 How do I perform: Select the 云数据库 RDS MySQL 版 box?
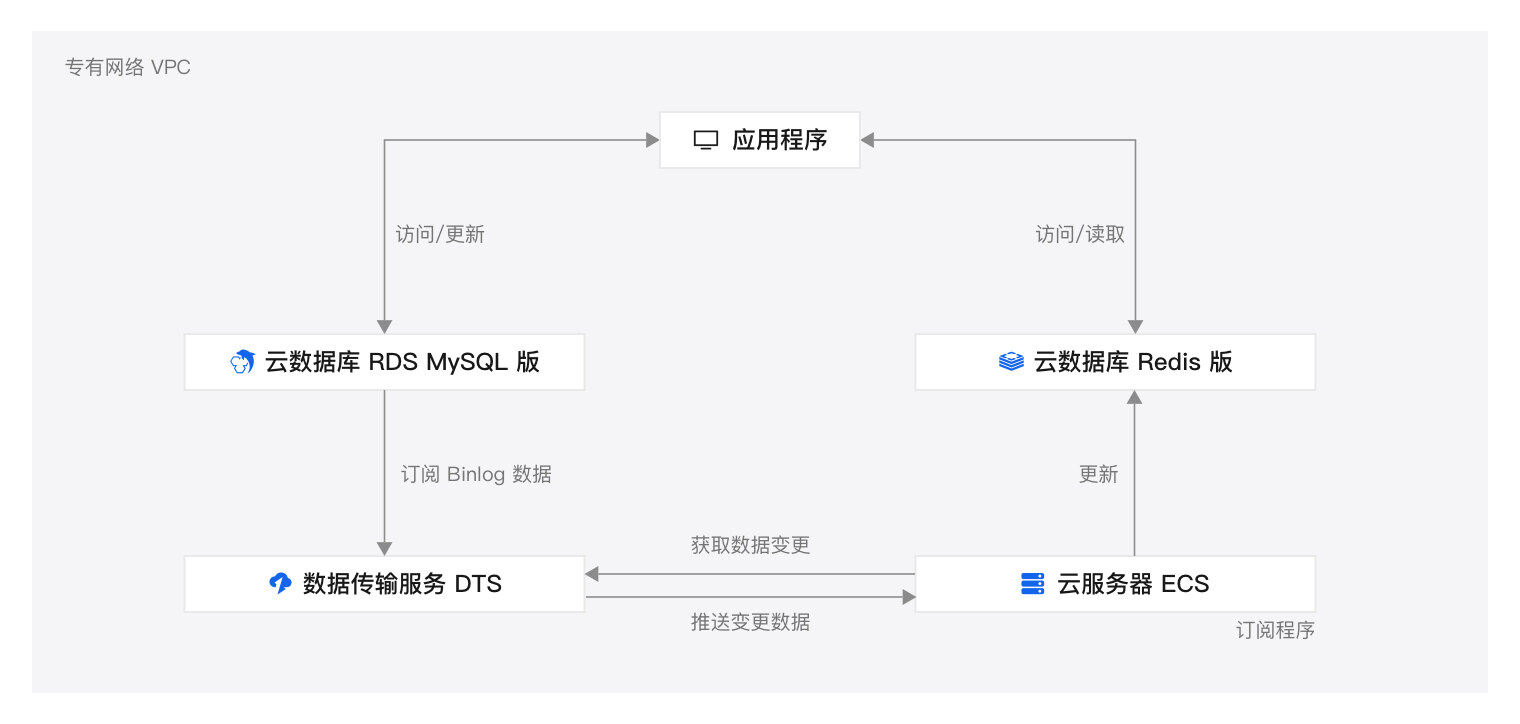[x=384, y=362]
